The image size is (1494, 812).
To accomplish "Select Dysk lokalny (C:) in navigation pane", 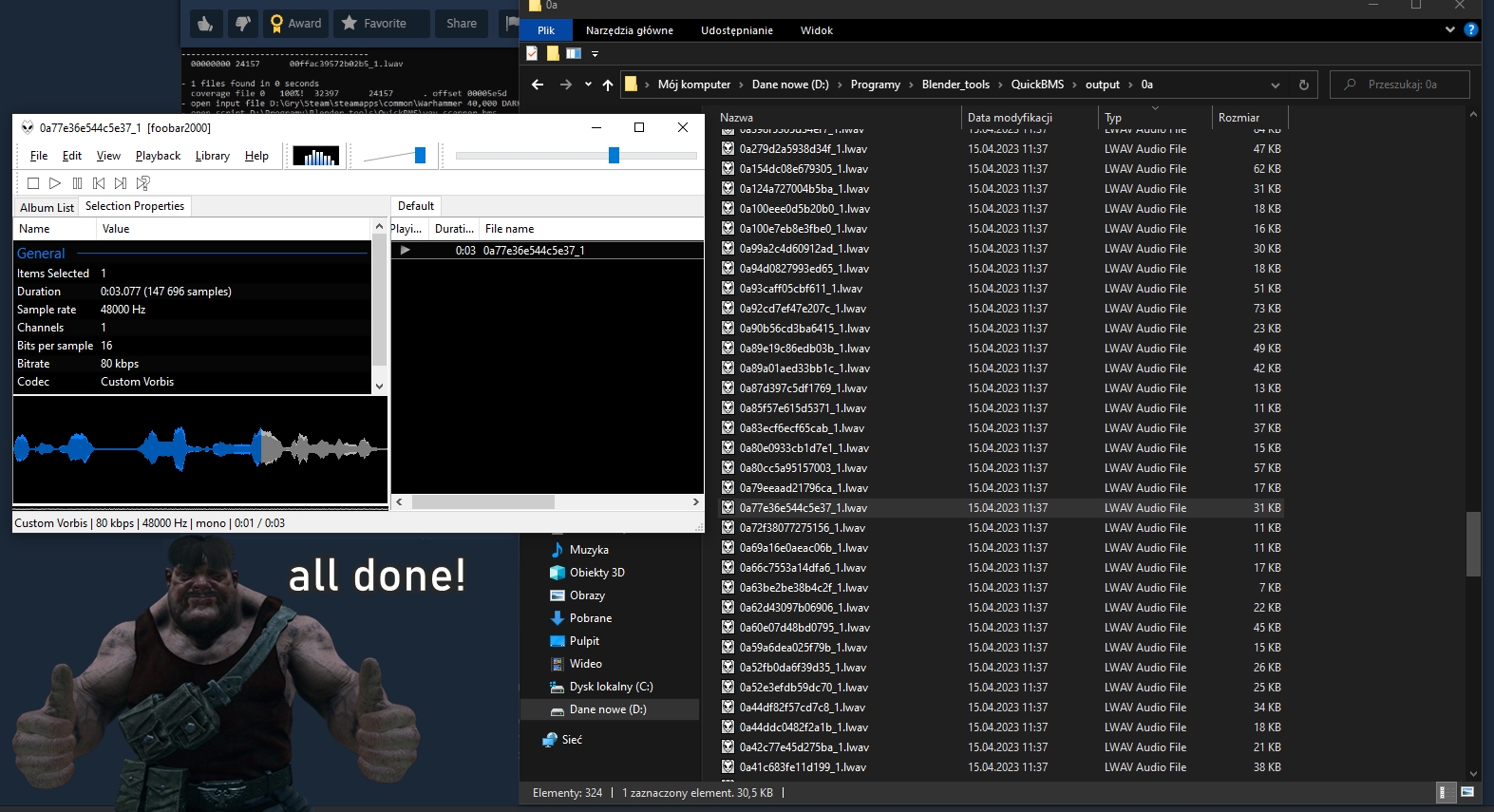I will click(x=611, y=687).
